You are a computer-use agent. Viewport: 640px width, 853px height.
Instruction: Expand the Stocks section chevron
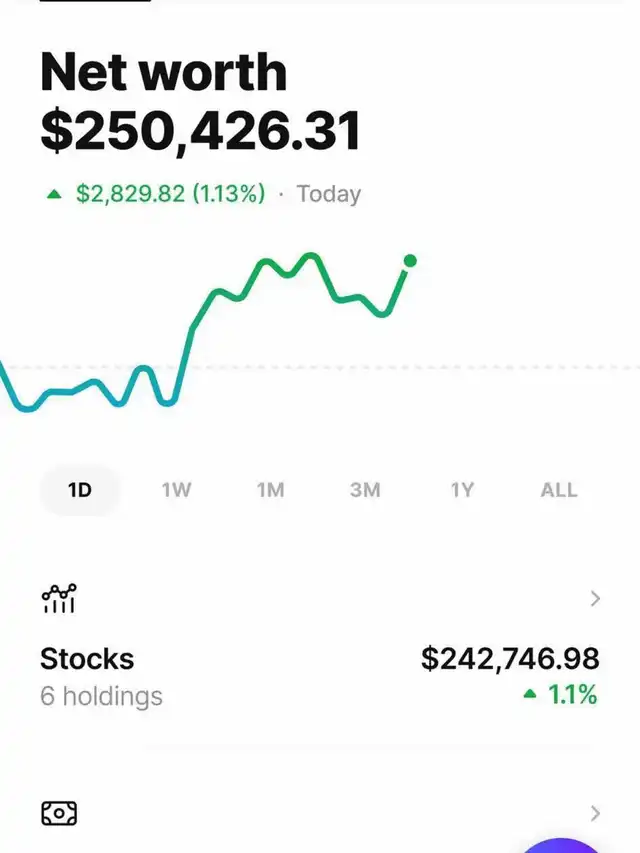(595, 599)
